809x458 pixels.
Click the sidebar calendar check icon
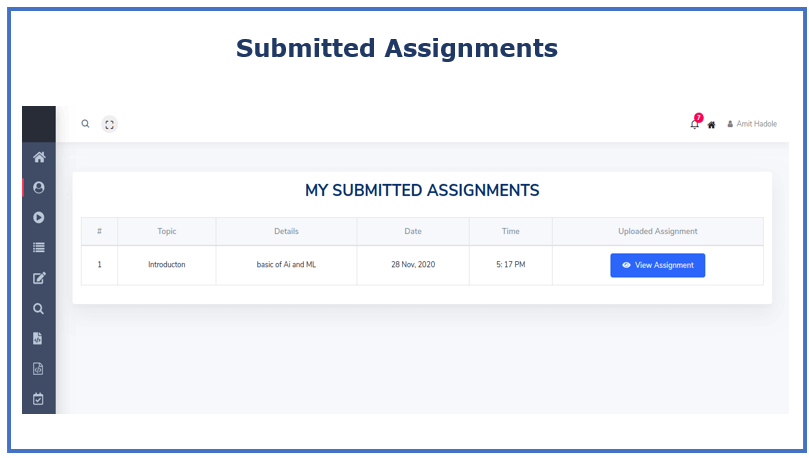coord(38,399)
